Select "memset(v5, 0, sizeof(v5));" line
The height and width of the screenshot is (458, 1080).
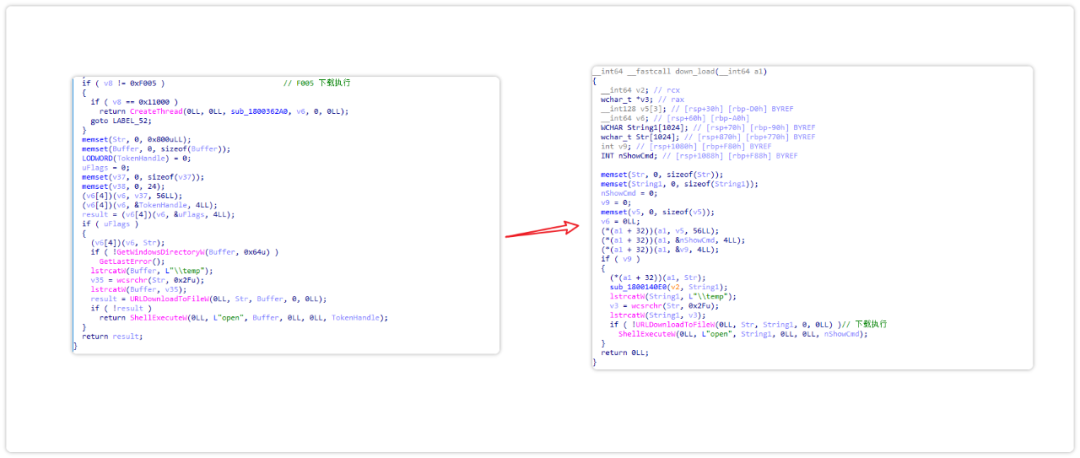pos(657,212)
